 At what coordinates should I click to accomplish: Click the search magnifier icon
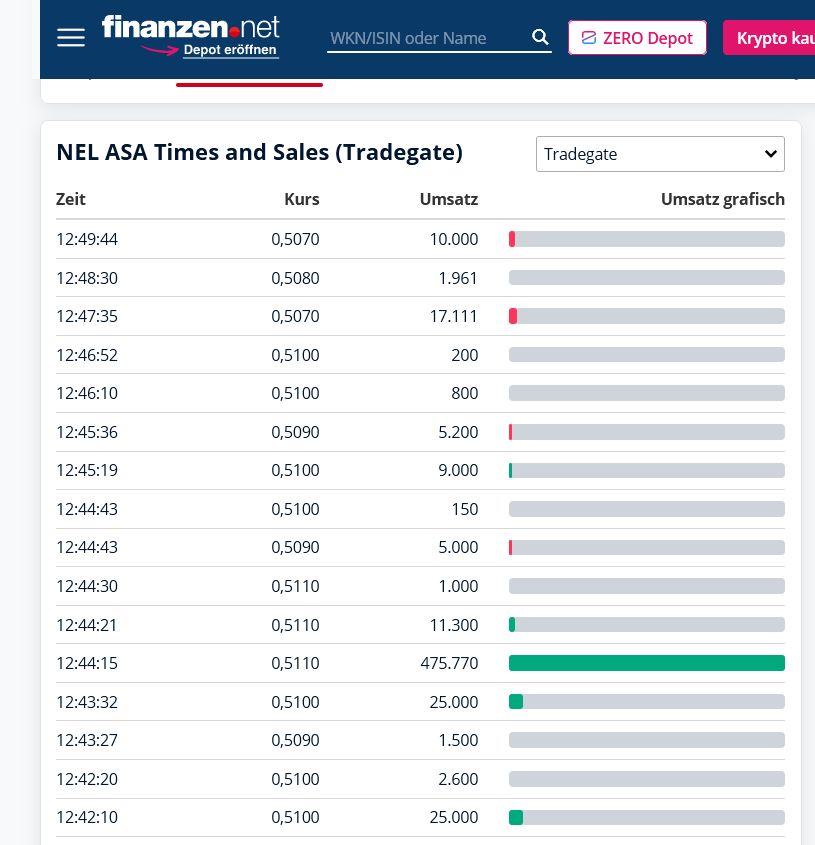tap(540, 38)
